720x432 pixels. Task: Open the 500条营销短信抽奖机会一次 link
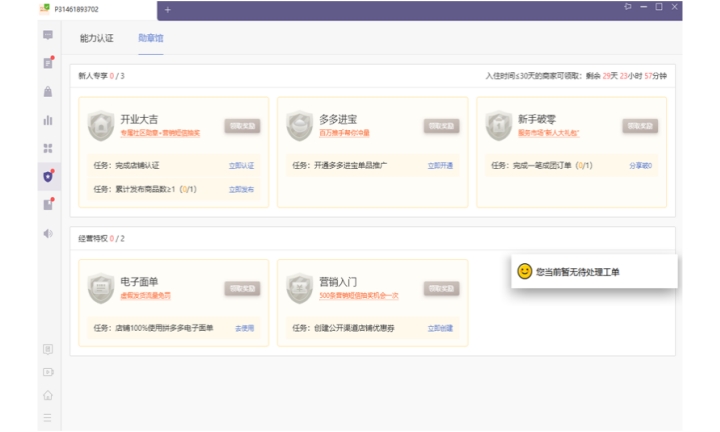359,296
